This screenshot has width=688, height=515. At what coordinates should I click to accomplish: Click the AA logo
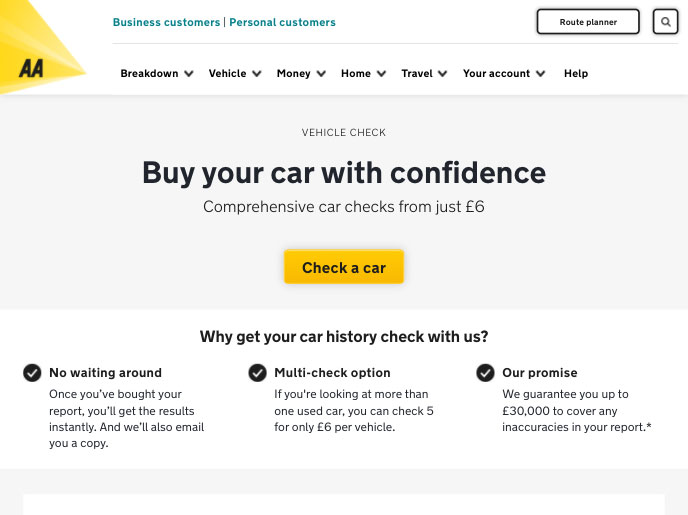click(x=31, y=68)
